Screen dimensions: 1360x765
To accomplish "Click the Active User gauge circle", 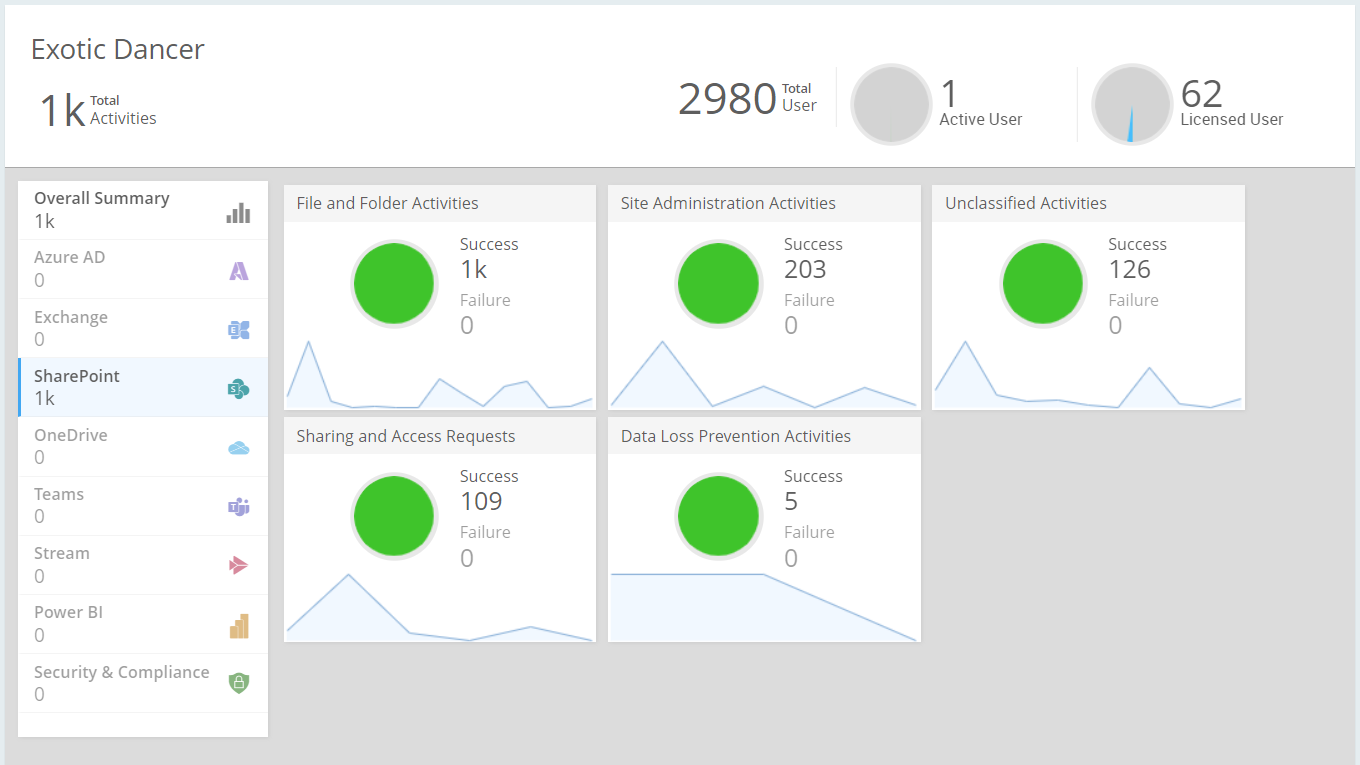I will pyautogui.click(x=890, y=105).
